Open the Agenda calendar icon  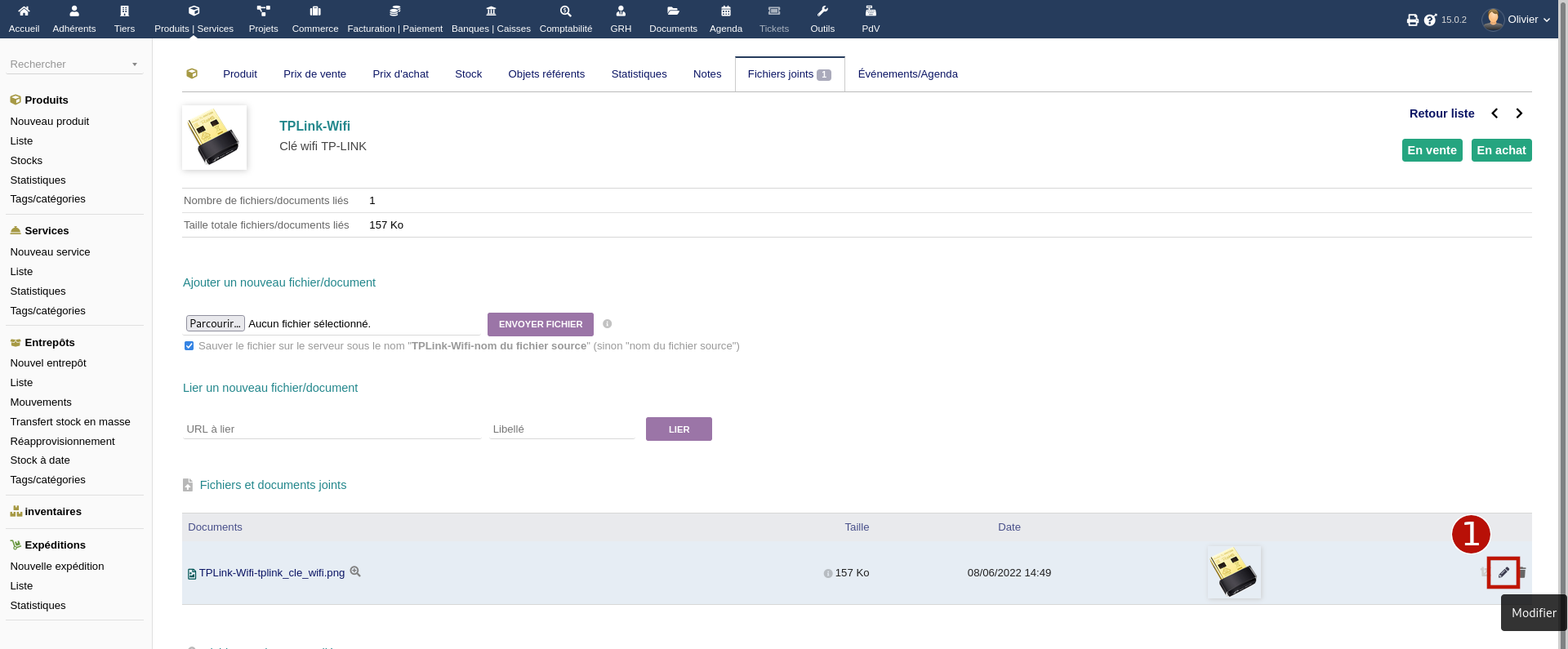point(726,11)
